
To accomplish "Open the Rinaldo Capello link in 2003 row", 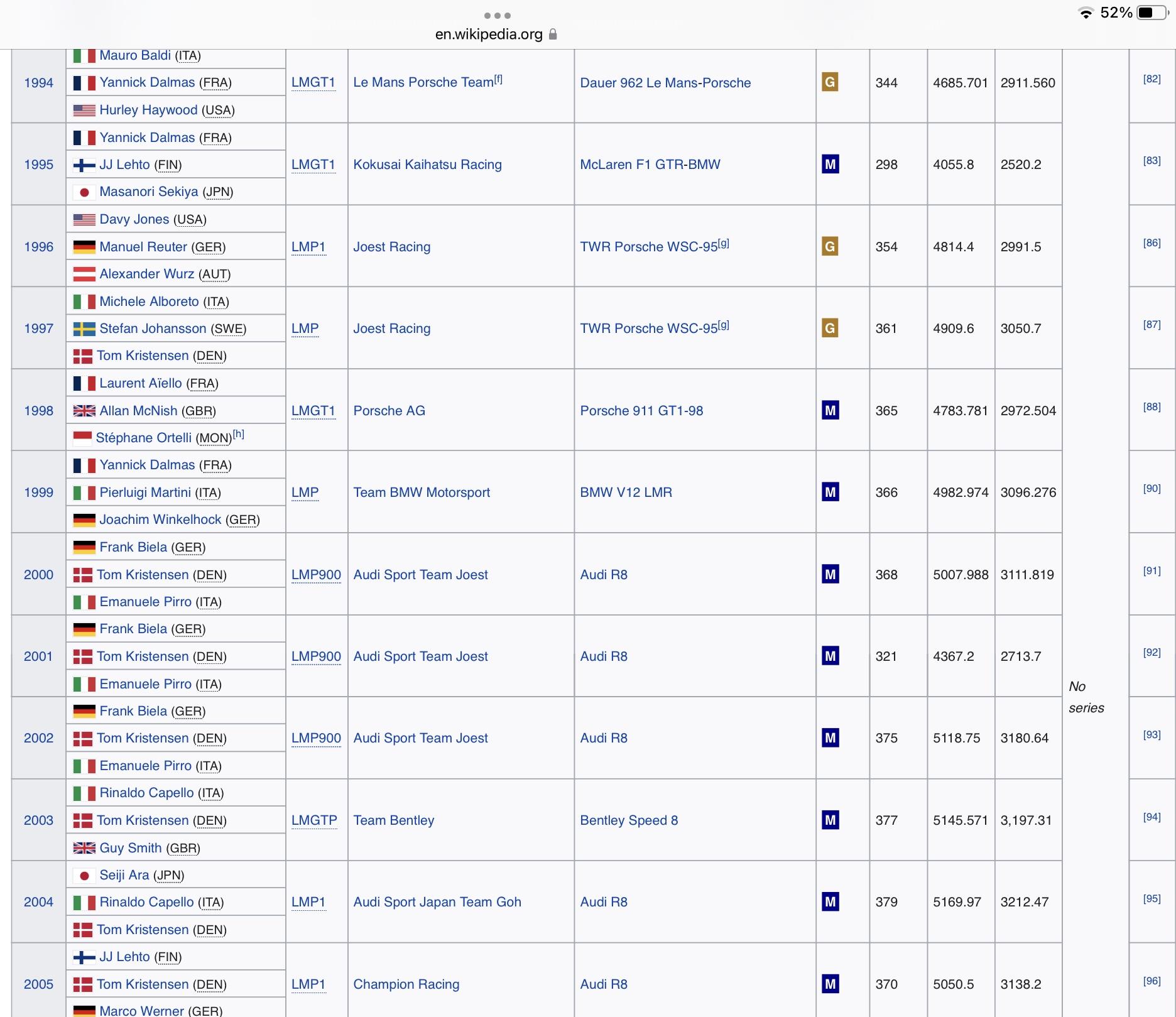I will pyautogui.click(x=146, y=793).
